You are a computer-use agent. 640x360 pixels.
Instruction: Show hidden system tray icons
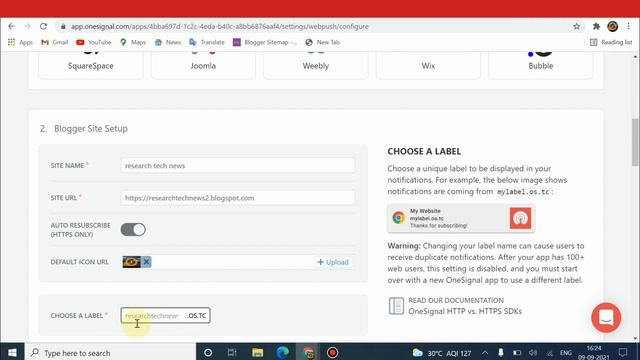(484, 353)
